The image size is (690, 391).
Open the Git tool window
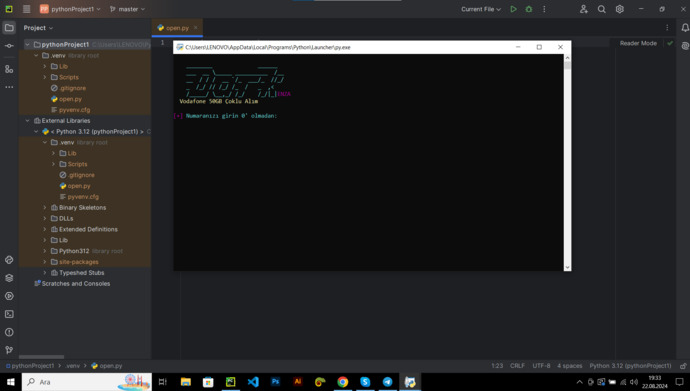tap(9, 350)
